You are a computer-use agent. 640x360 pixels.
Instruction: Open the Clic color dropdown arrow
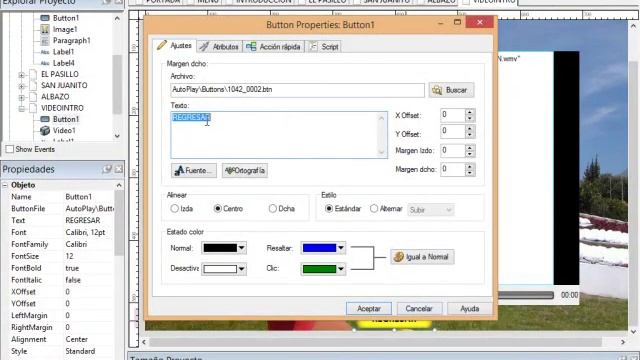coord(341,269)
